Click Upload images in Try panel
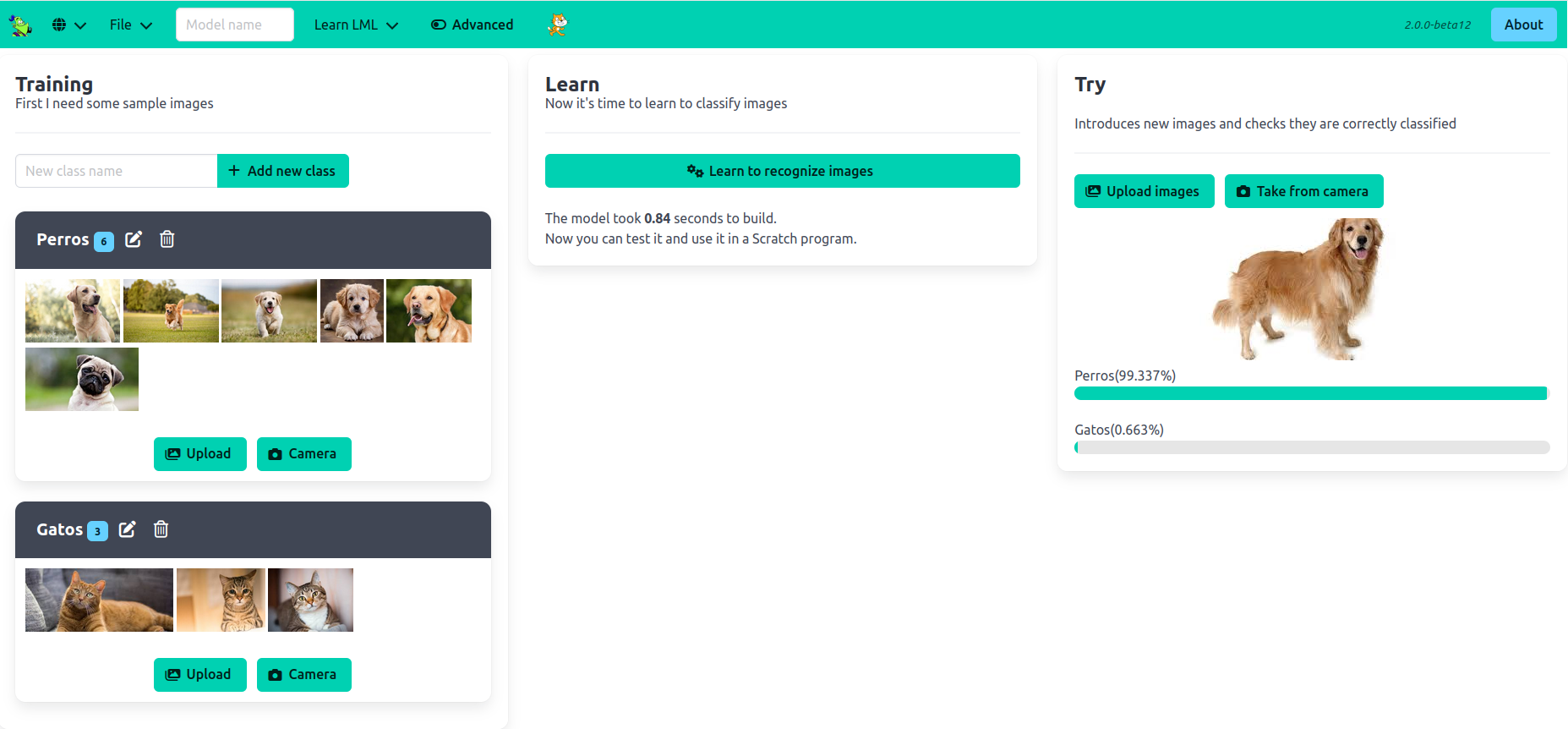Screen dimensions: 1568x729 coord(1144,191)
